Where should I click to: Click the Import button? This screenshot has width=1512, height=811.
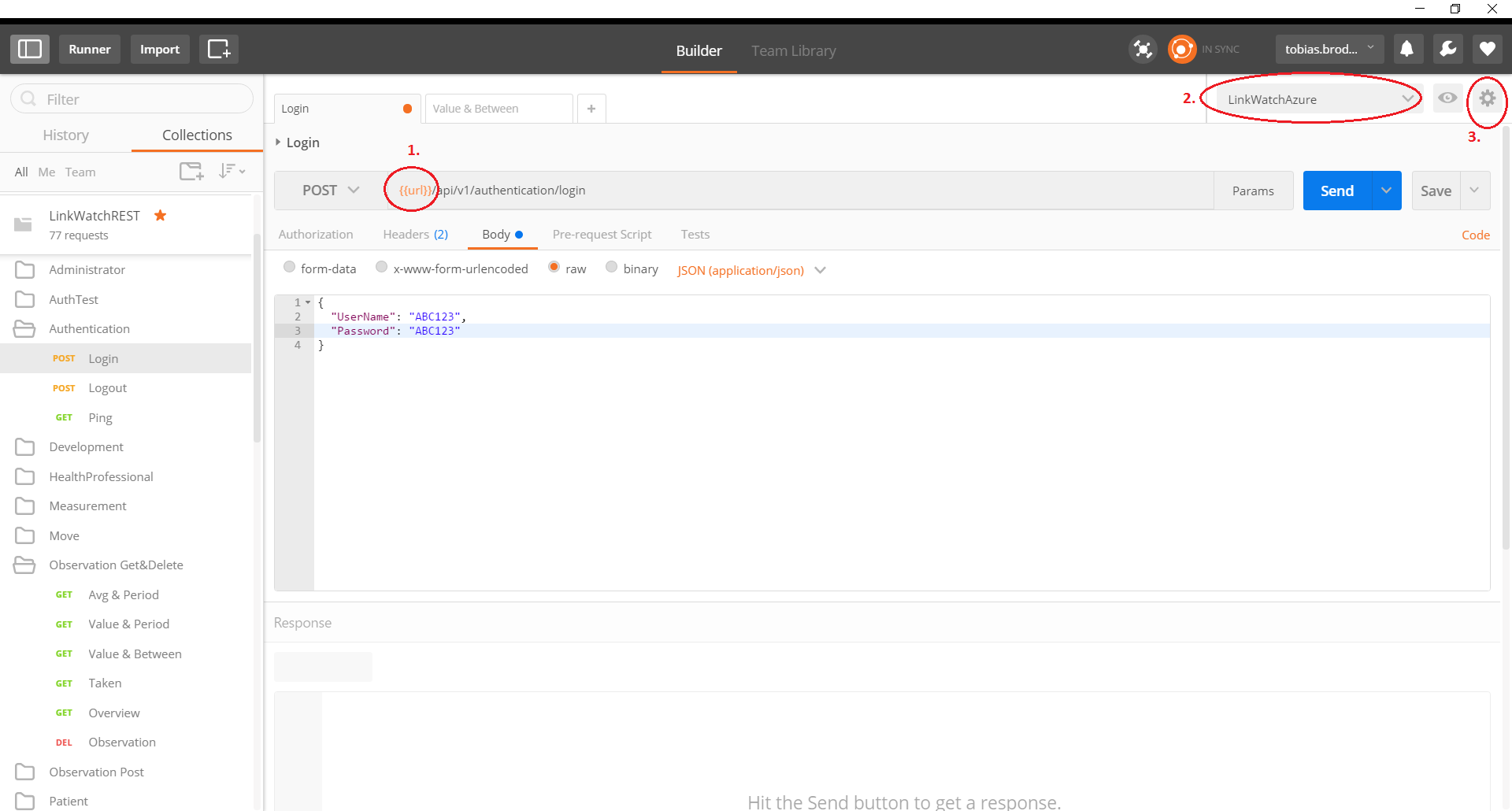click(x=160, y=49)
